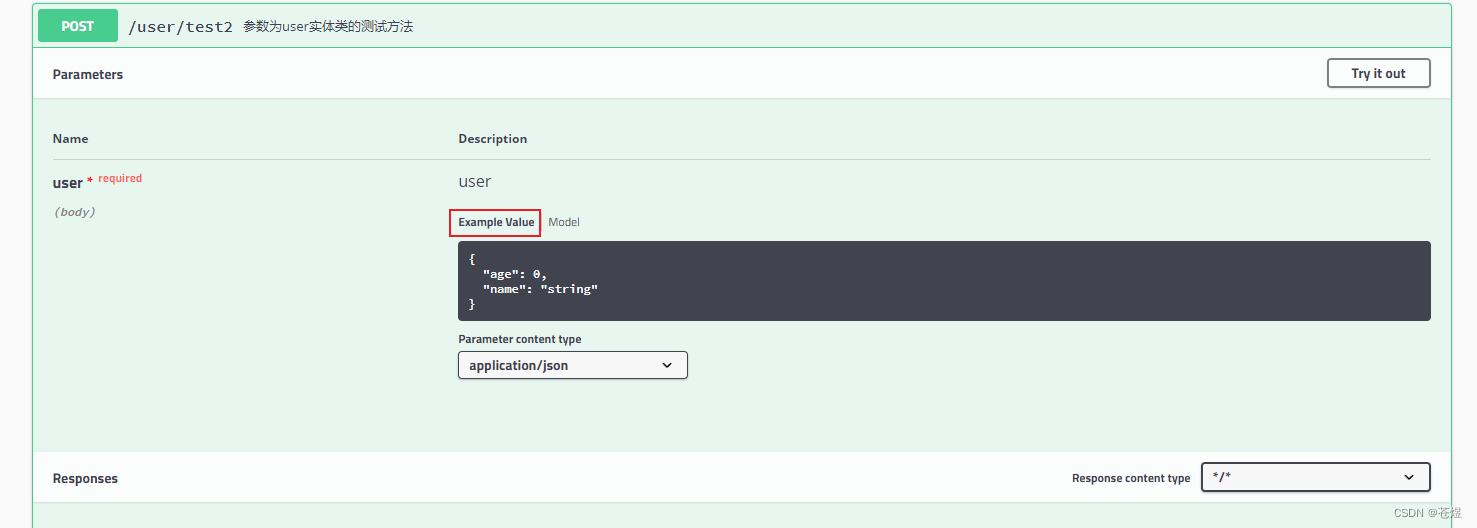This screenshot has width=1477, height=528.
Task: Click the Response content type label
Action: [x=1131, y=479]
